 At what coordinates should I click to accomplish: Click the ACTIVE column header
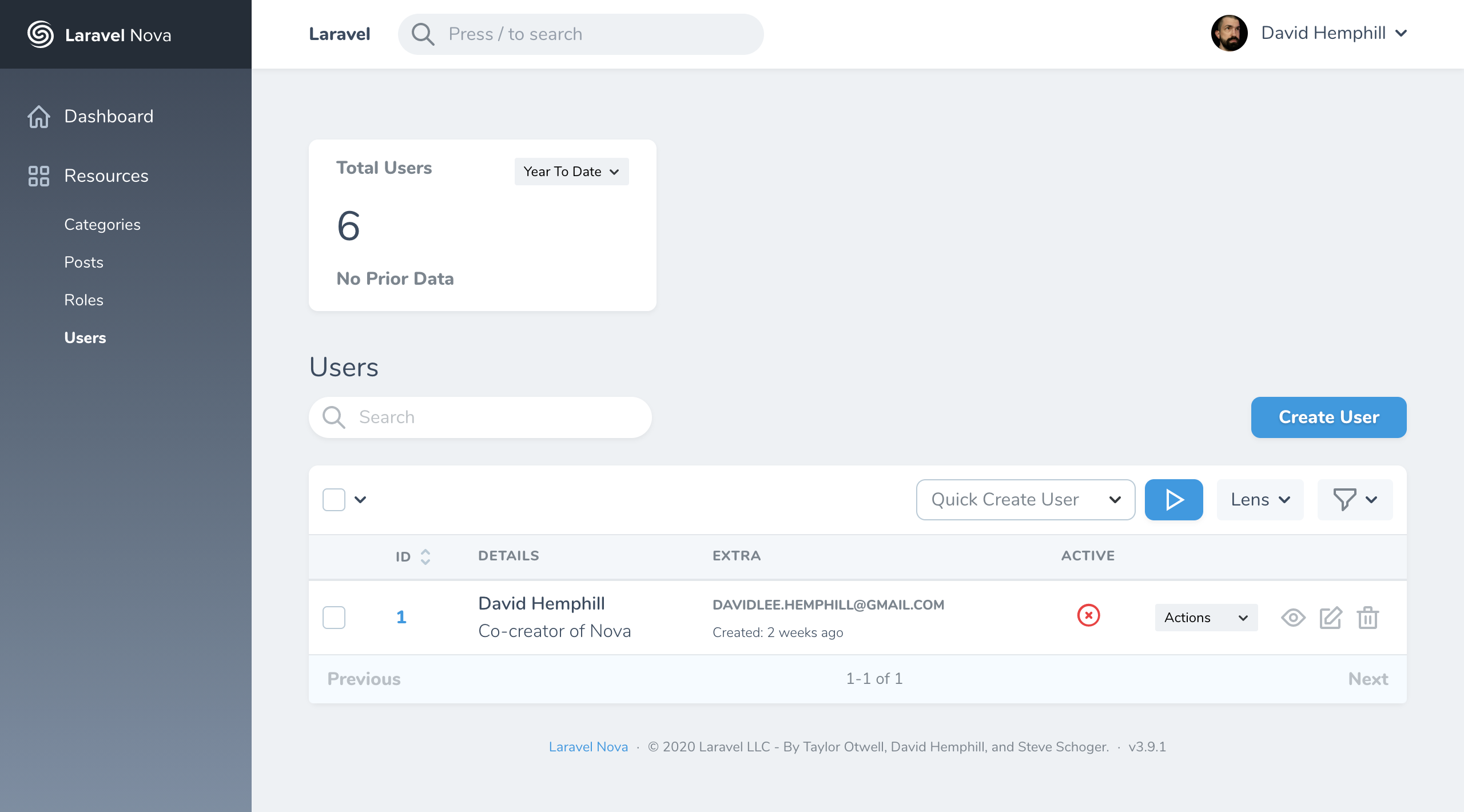(1088, 556)
